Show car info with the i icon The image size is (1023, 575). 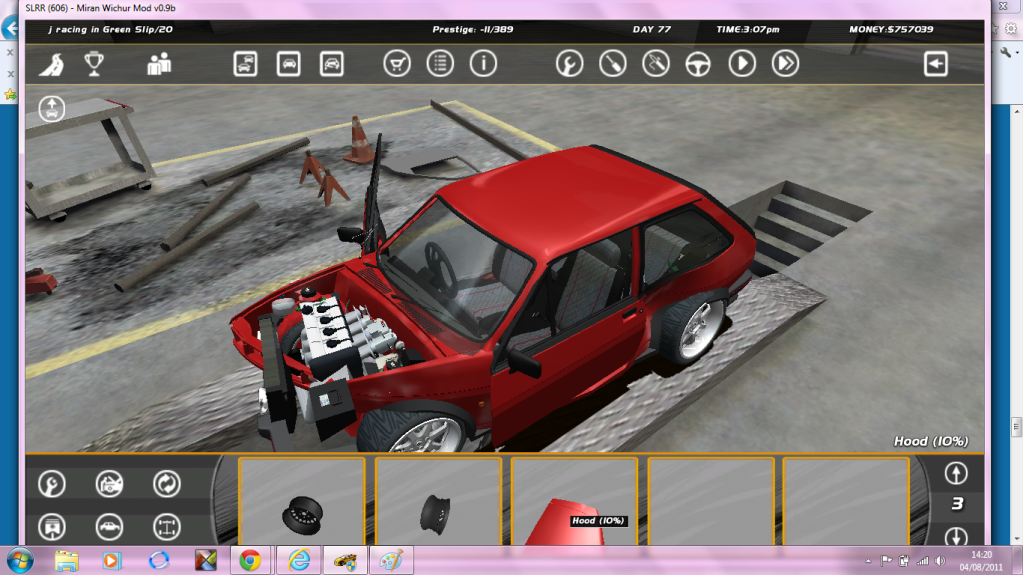click(x=483, y=64)
